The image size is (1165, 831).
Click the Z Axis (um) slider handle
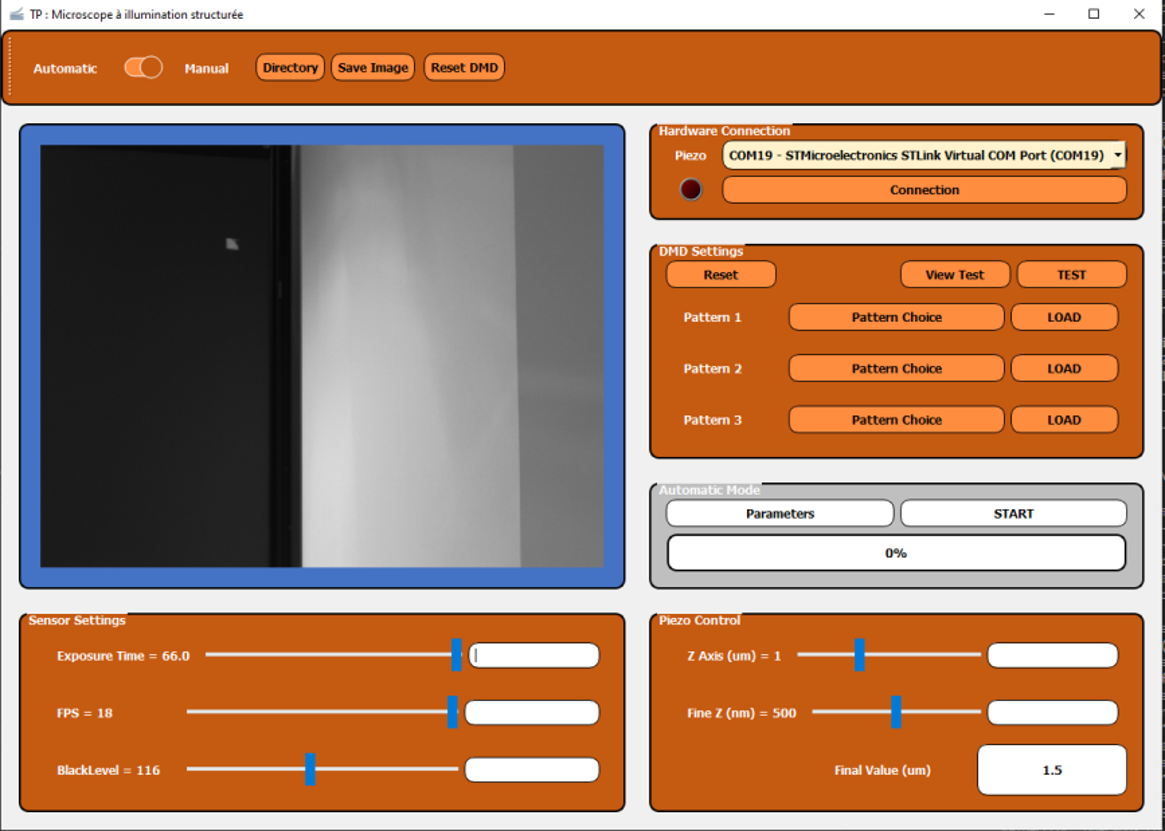860,655
